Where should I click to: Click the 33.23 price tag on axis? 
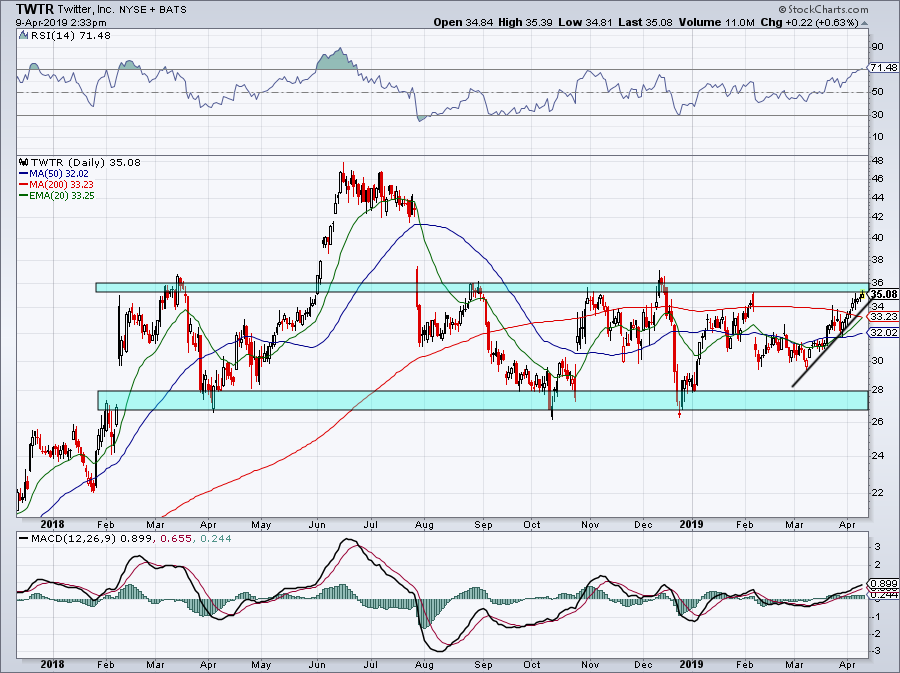pos(884,316)
